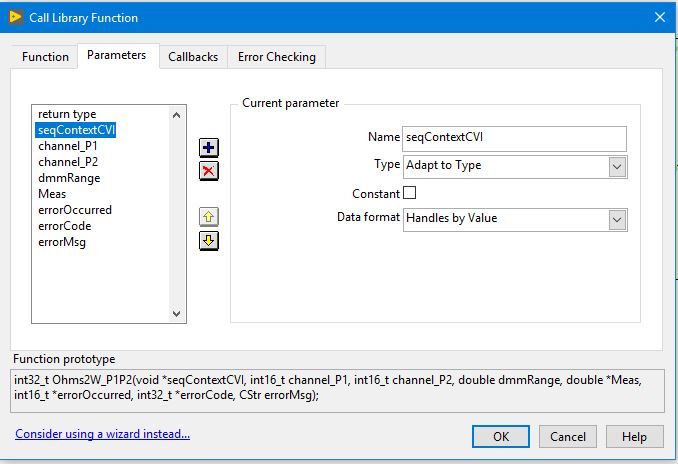Open the Callbacks tab
This screenshot has height=464, width=678.
(x=193, y=57)
